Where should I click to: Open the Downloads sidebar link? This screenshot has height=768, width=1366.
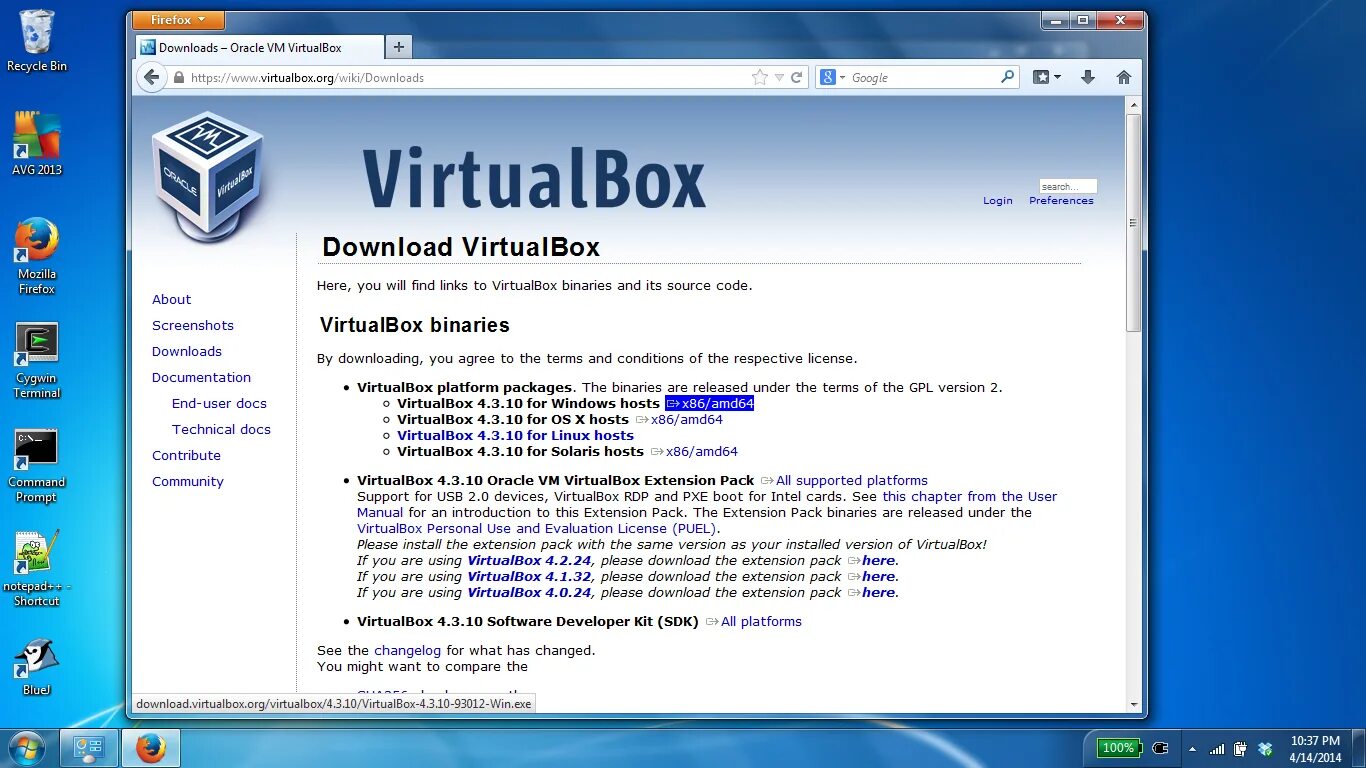click(187, 351)
